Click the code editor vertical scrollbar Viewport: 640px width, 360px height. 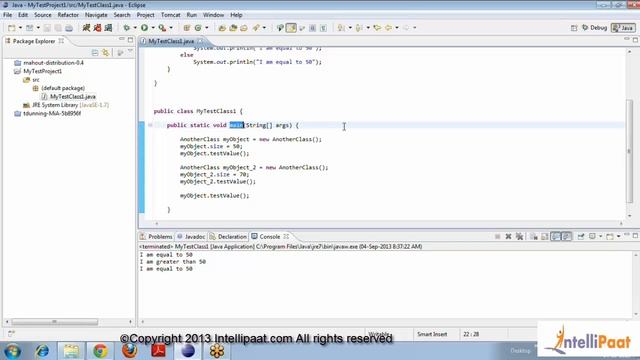(x=629, y=150)
